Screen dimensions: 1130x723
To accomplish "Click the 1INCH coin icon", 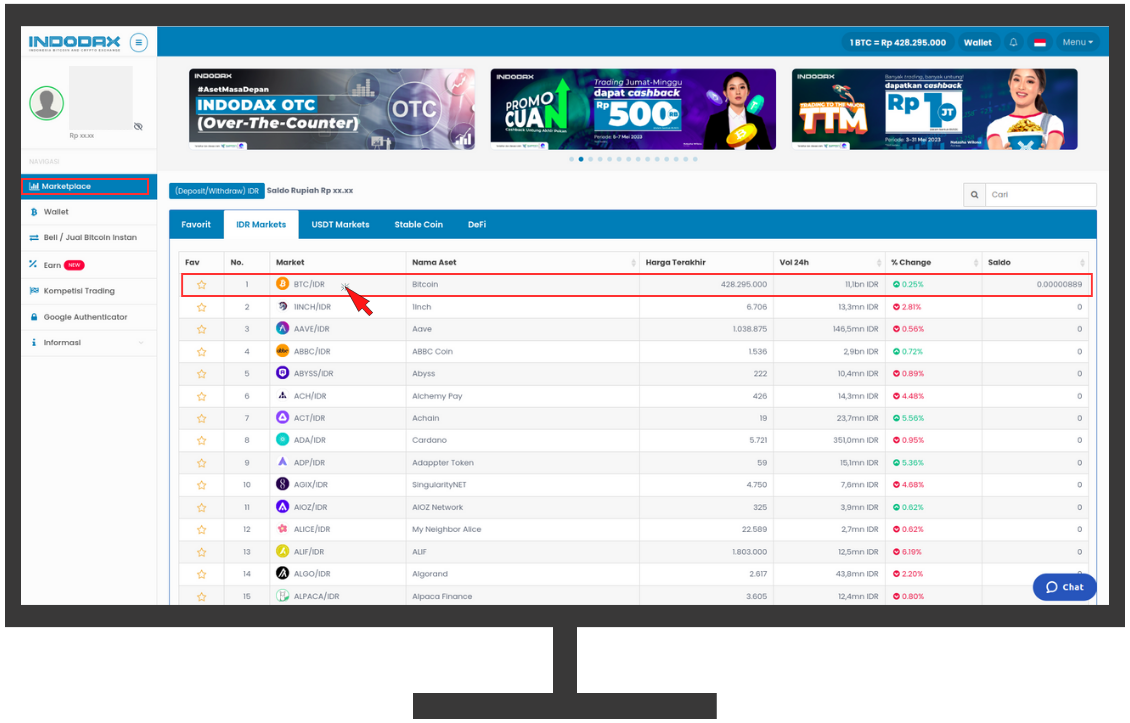I will point(282,306).
